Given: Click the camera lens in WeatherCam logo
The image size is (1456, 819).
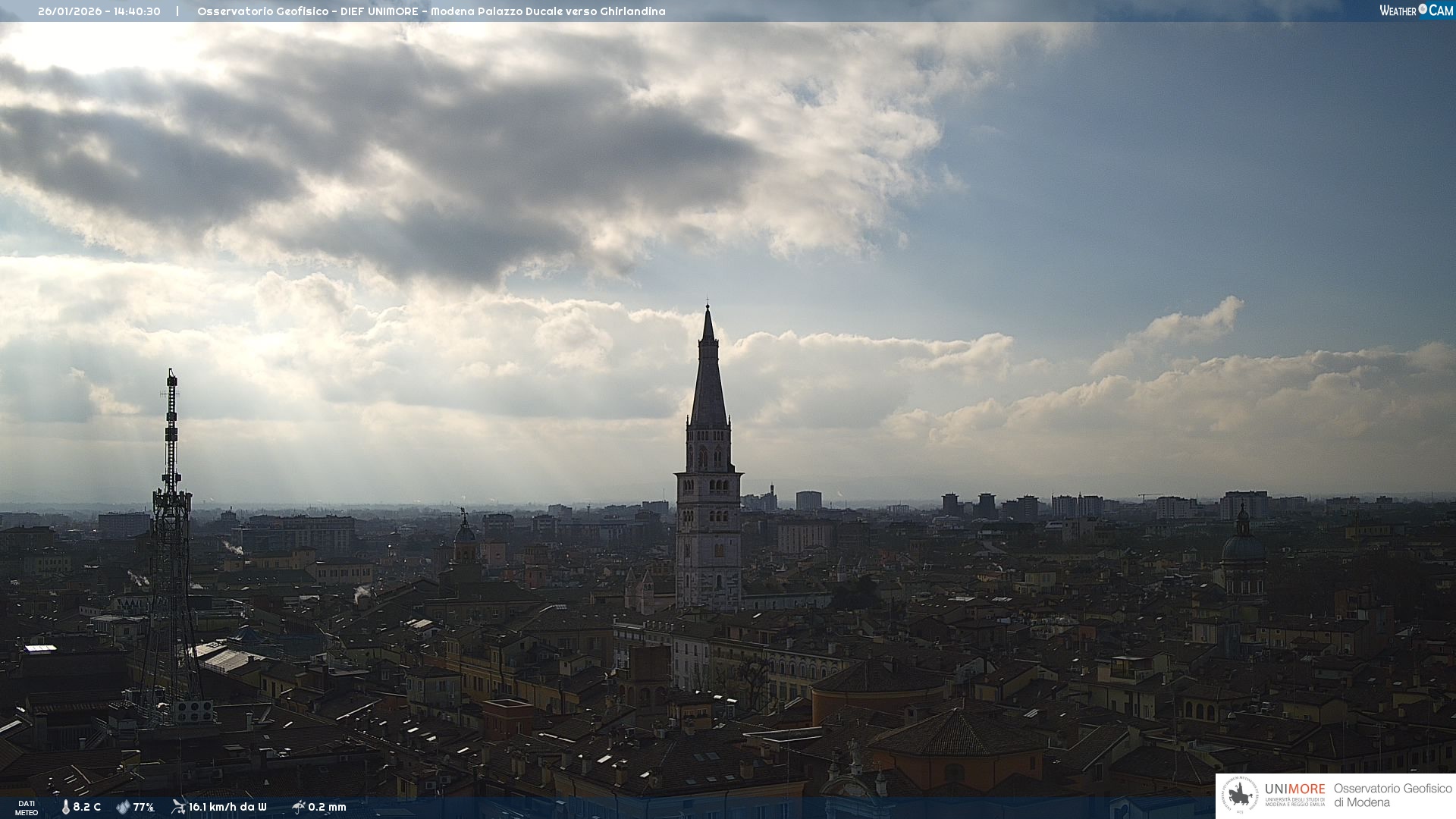Looking at the screenshot, I should point(1423,9).
